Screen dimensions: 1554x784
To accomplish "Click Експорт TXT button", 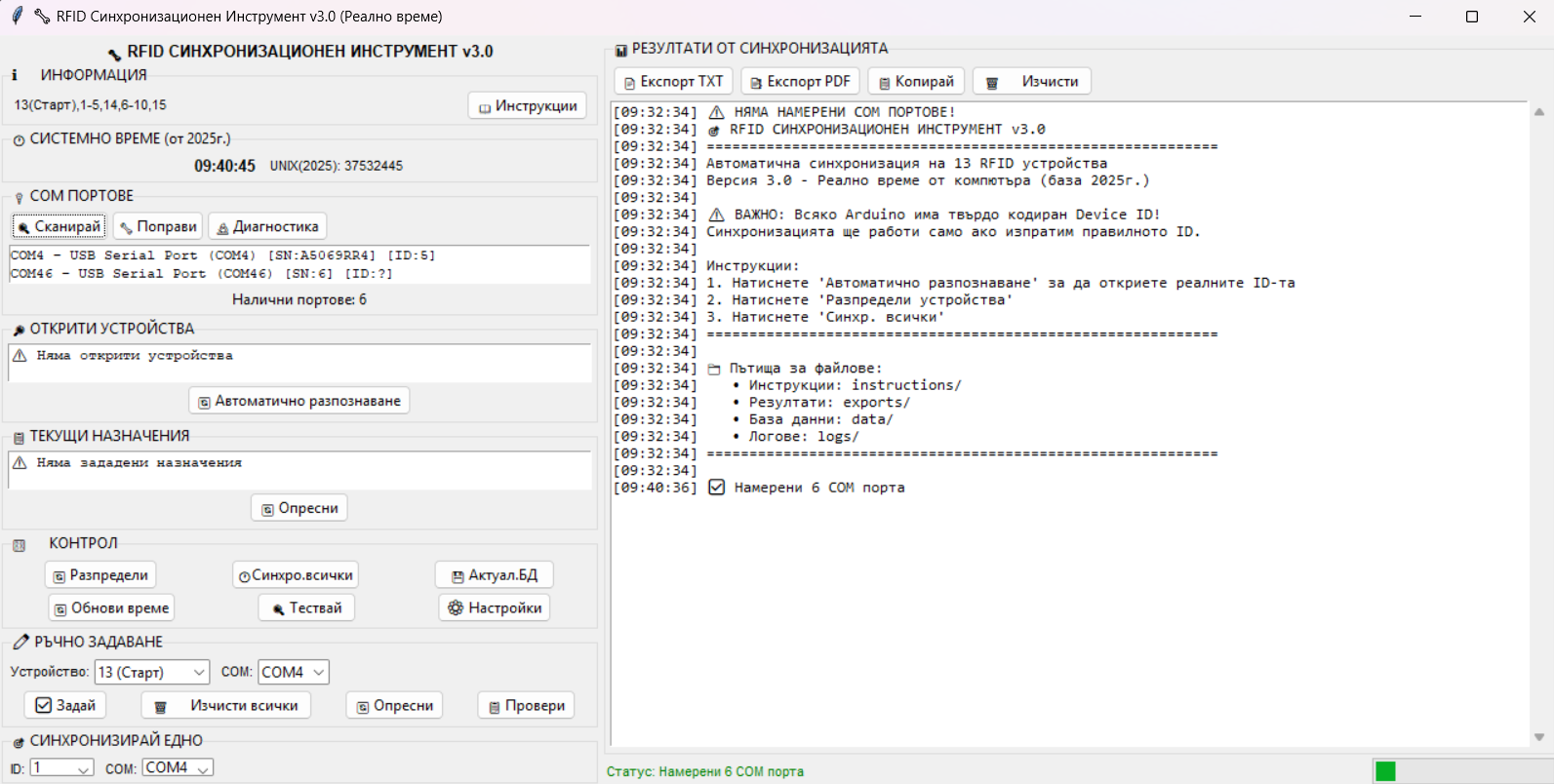I will click(x=673, y=81).
